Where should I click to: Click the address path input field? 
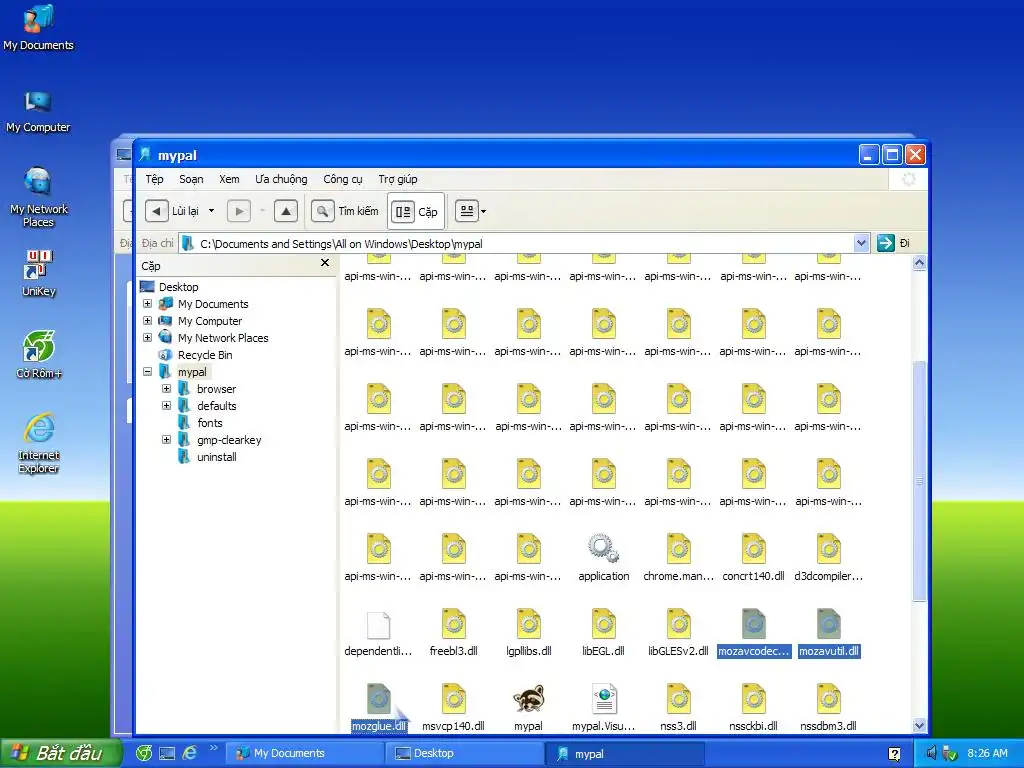[x=516, y=244]
